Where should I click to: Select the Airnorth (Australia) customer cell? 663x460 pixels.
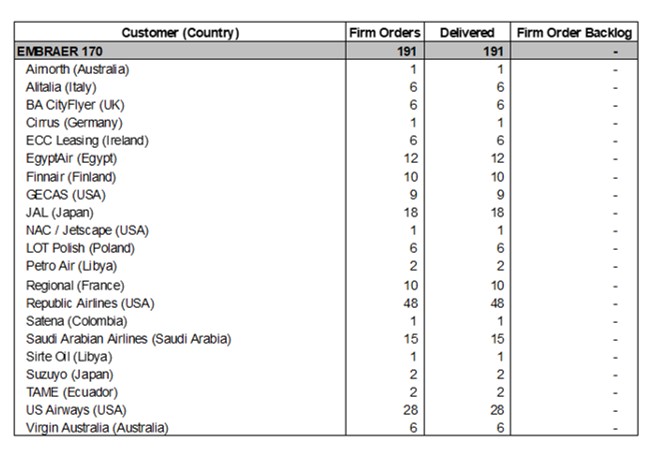77,69
